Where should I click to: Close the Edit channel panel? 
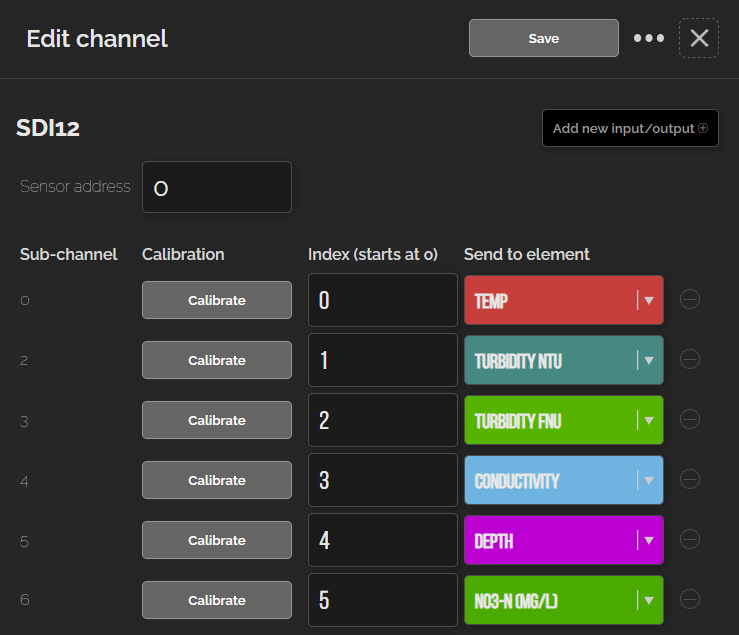tap(699, 38)
